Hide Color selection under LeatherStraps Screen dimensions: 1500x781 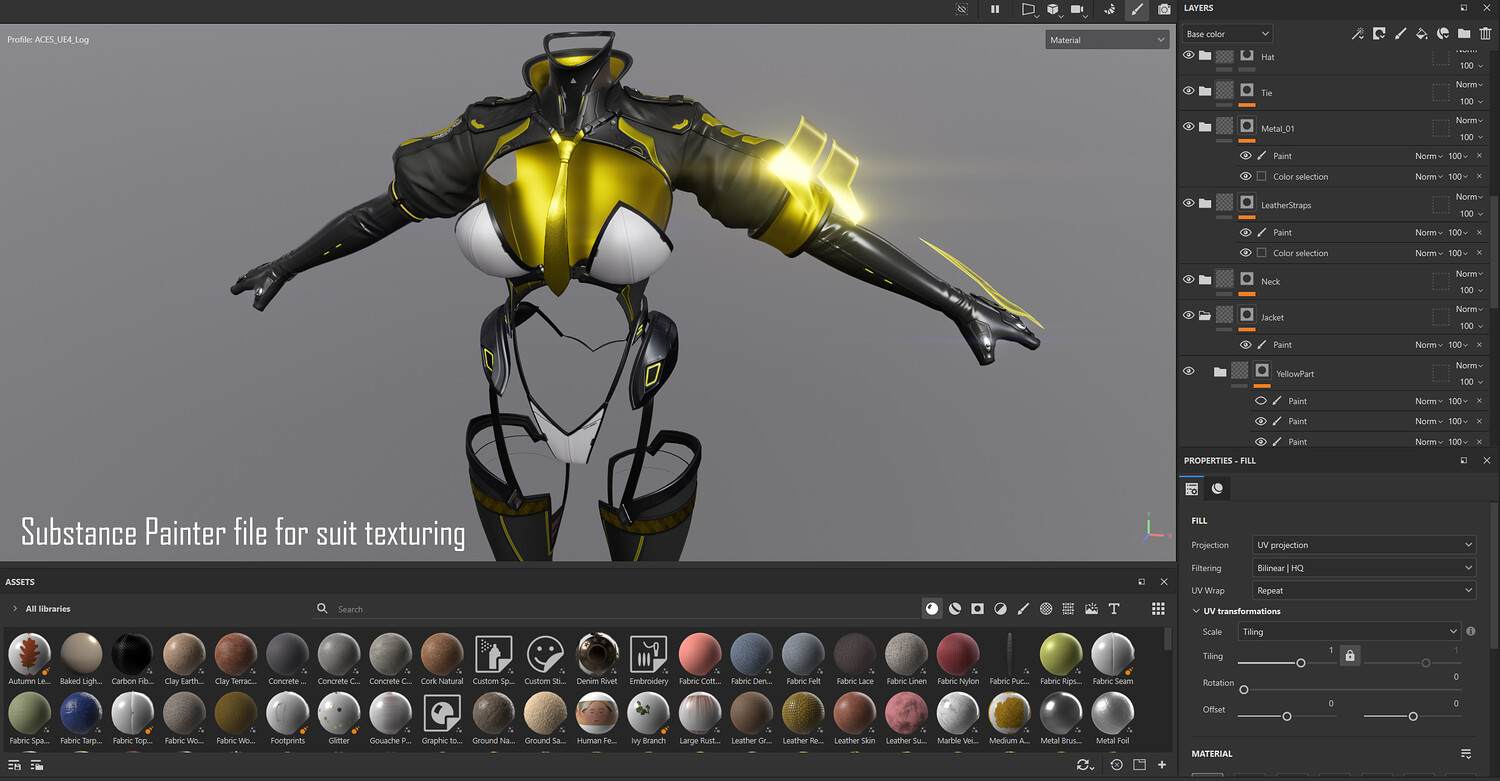point(1245,253)
